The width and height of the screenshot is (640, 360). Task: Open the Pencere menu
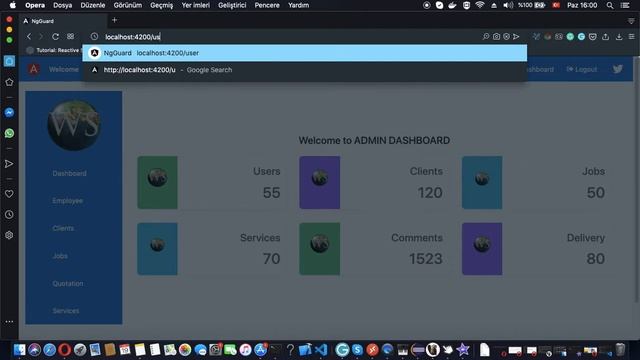point(267,5)
